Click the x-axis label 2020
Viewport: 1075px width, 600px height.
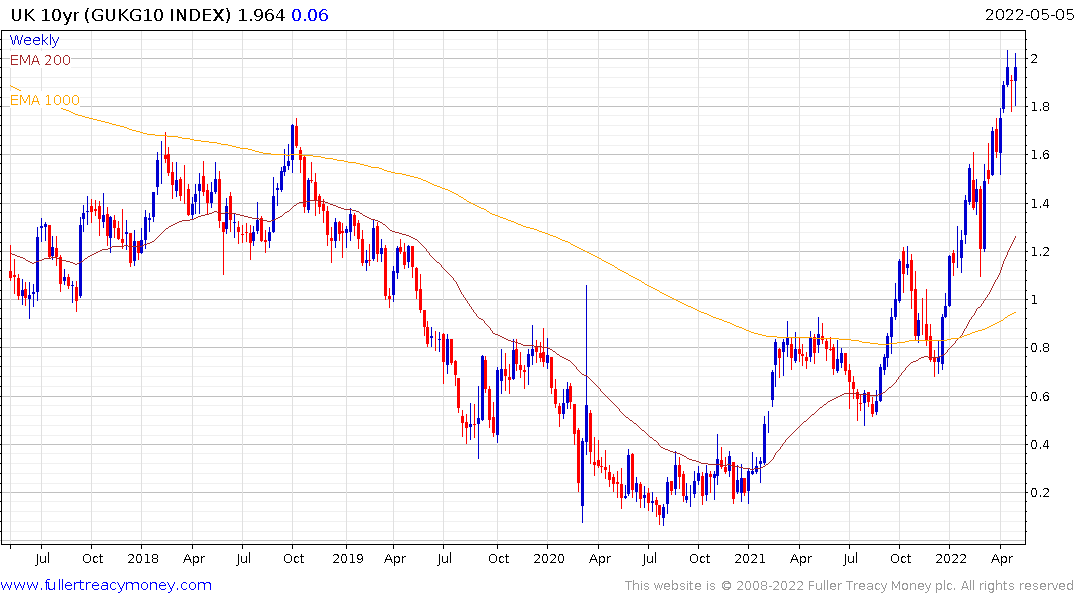pyautogui.click(x=548, y=558)
